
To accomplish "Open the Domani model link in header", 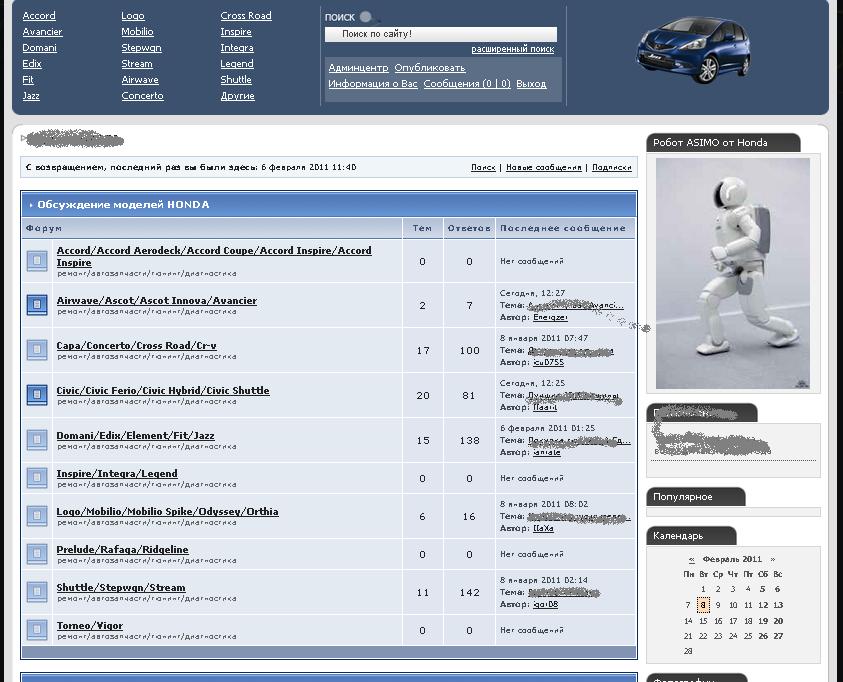I will point(39,48).
